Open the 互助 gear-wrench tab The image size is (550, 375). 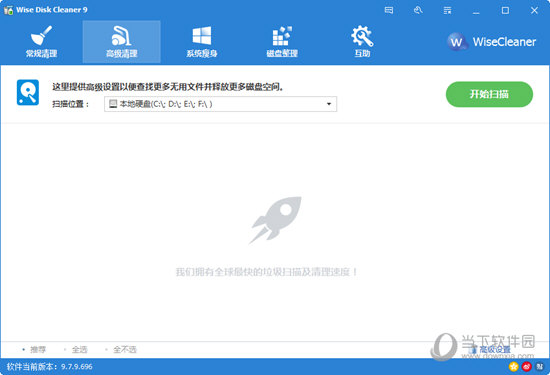(x=362, y=42)
